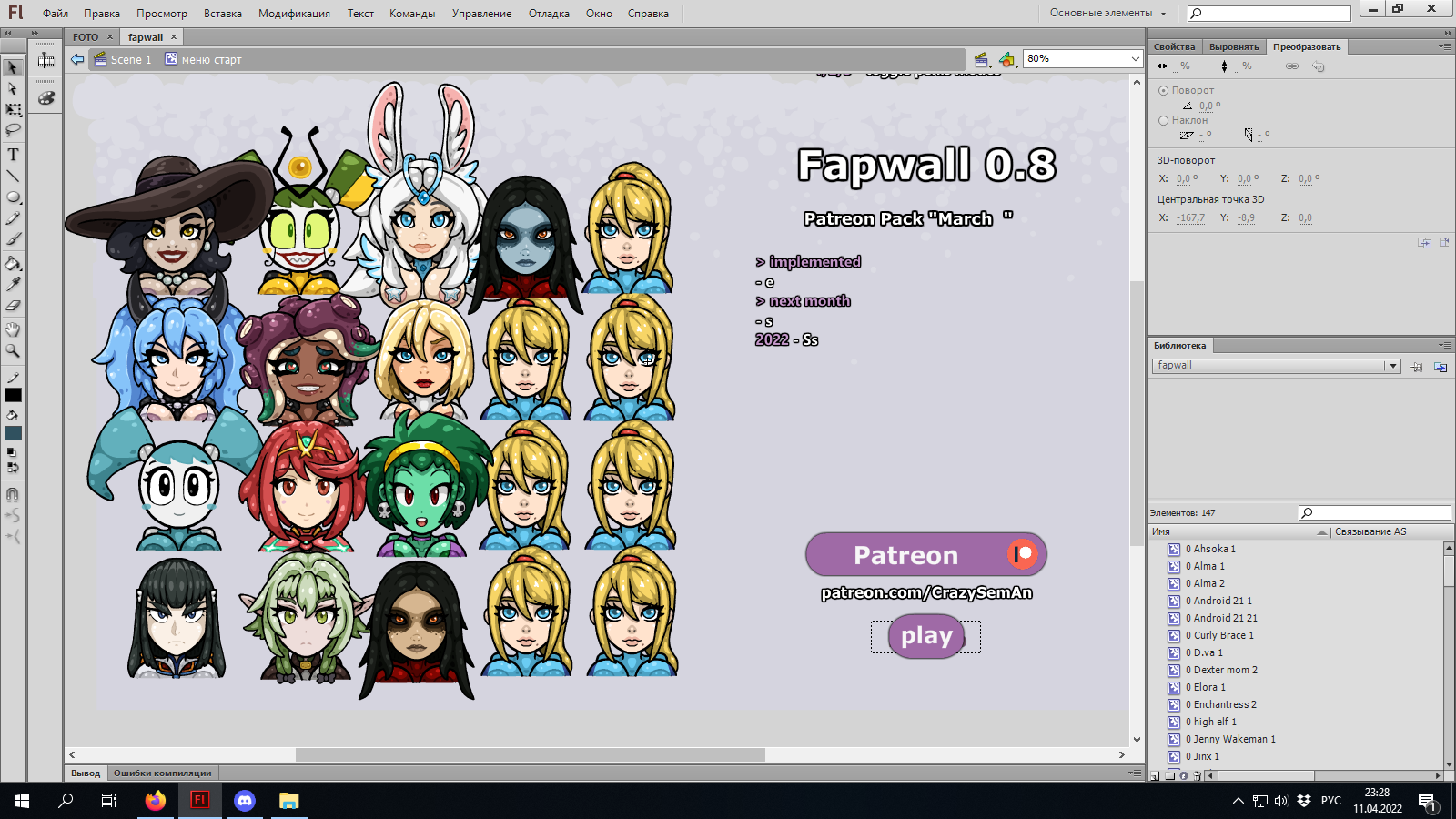Open the Edit Symbols dropdown
Image resolution: width=1456 pixels, height=819 pixels.
1007,60
